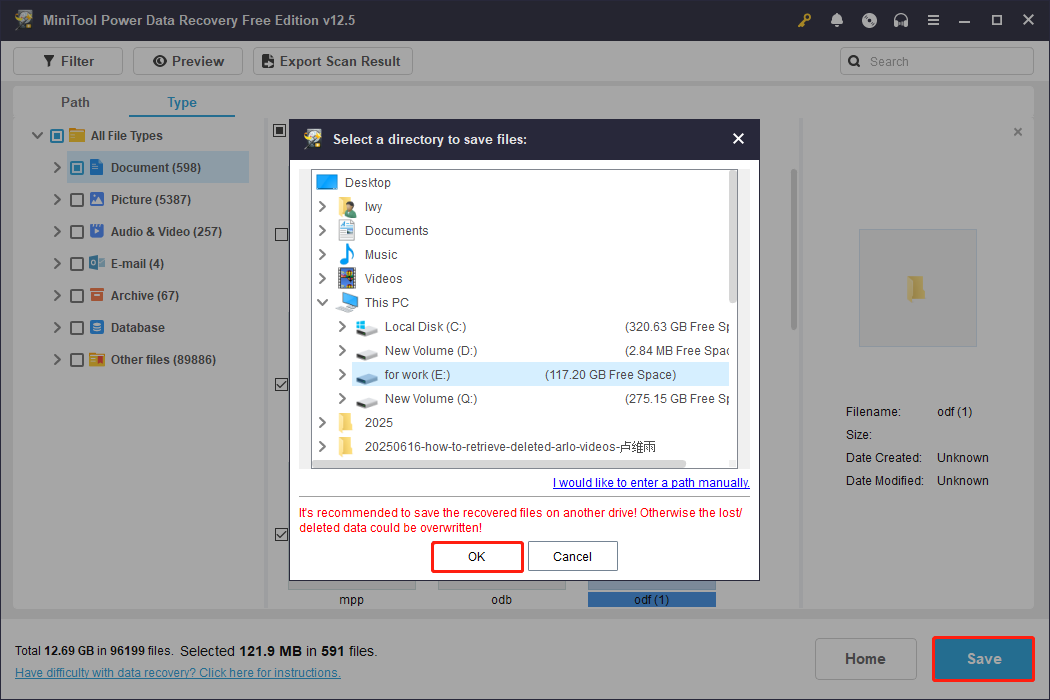
Task: Check the Picture (5387) checkbox
Action: pyautogui.click(x=77, y=200)
